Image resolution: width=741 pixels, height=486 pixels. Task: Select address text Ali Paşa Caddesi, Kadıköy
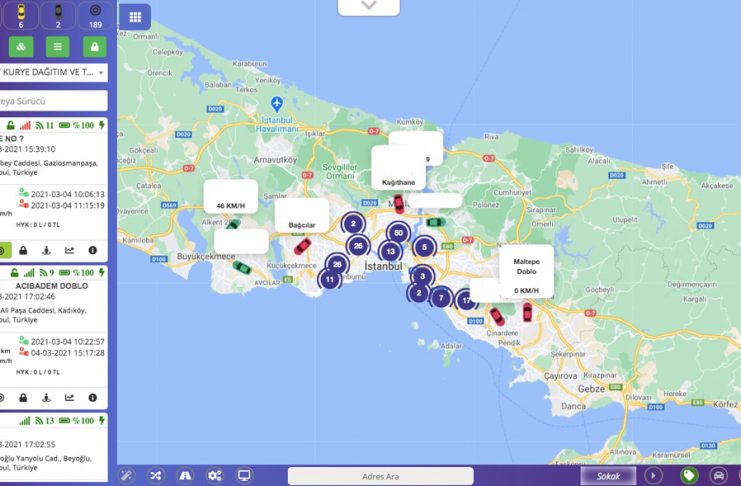point(43,311)
